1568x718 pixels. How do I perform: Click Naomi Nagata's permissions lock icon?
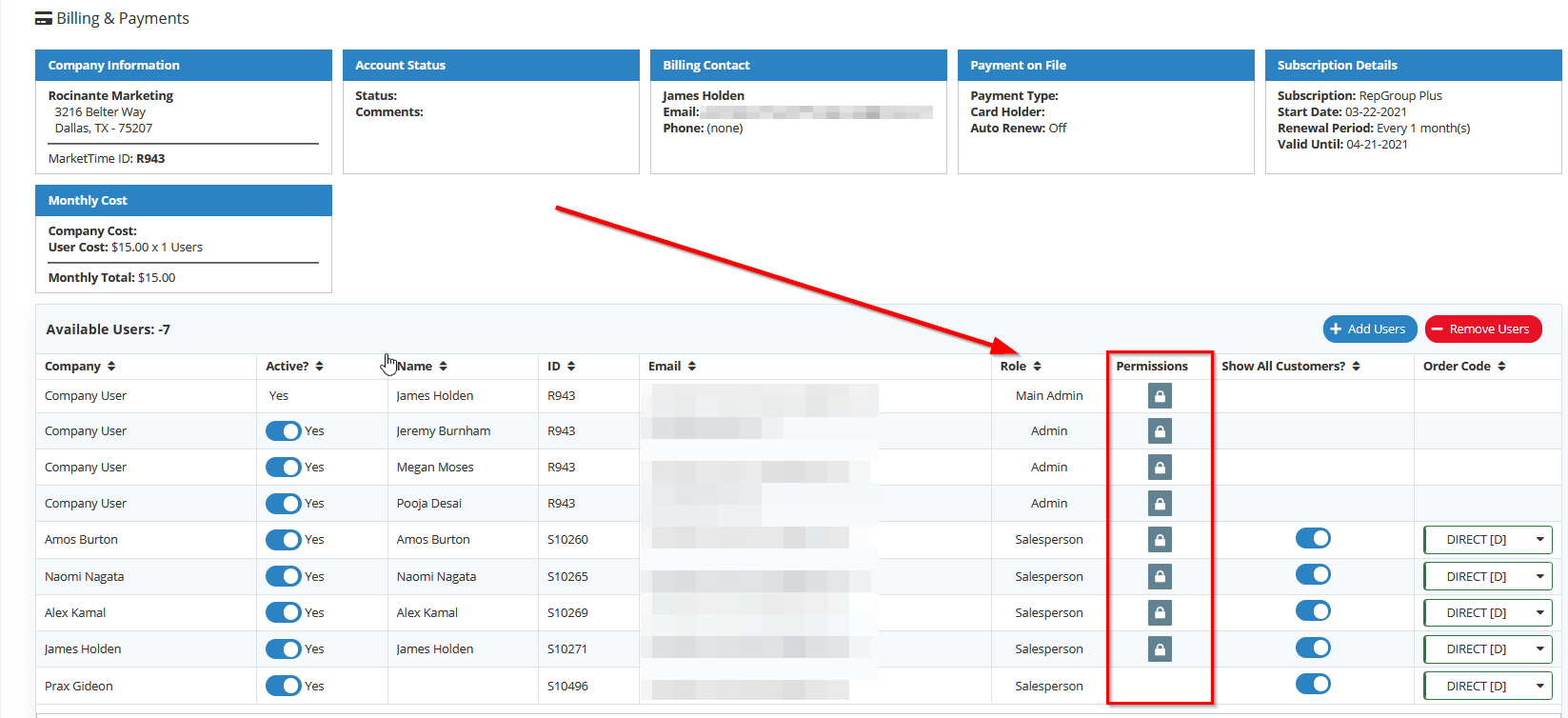(1159, 576)
